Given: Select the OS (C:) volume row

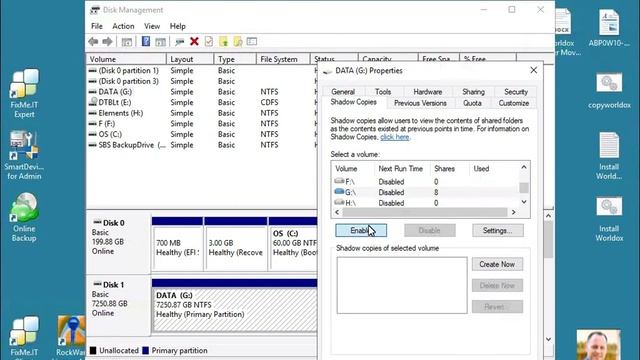Looking at the screenshot, I should (x=202, y=134).
